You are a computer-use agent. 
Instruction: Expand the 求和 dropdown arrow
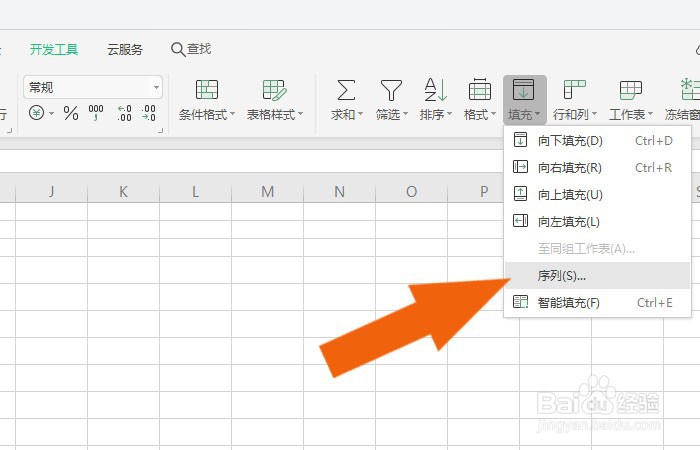pos(360,114)
